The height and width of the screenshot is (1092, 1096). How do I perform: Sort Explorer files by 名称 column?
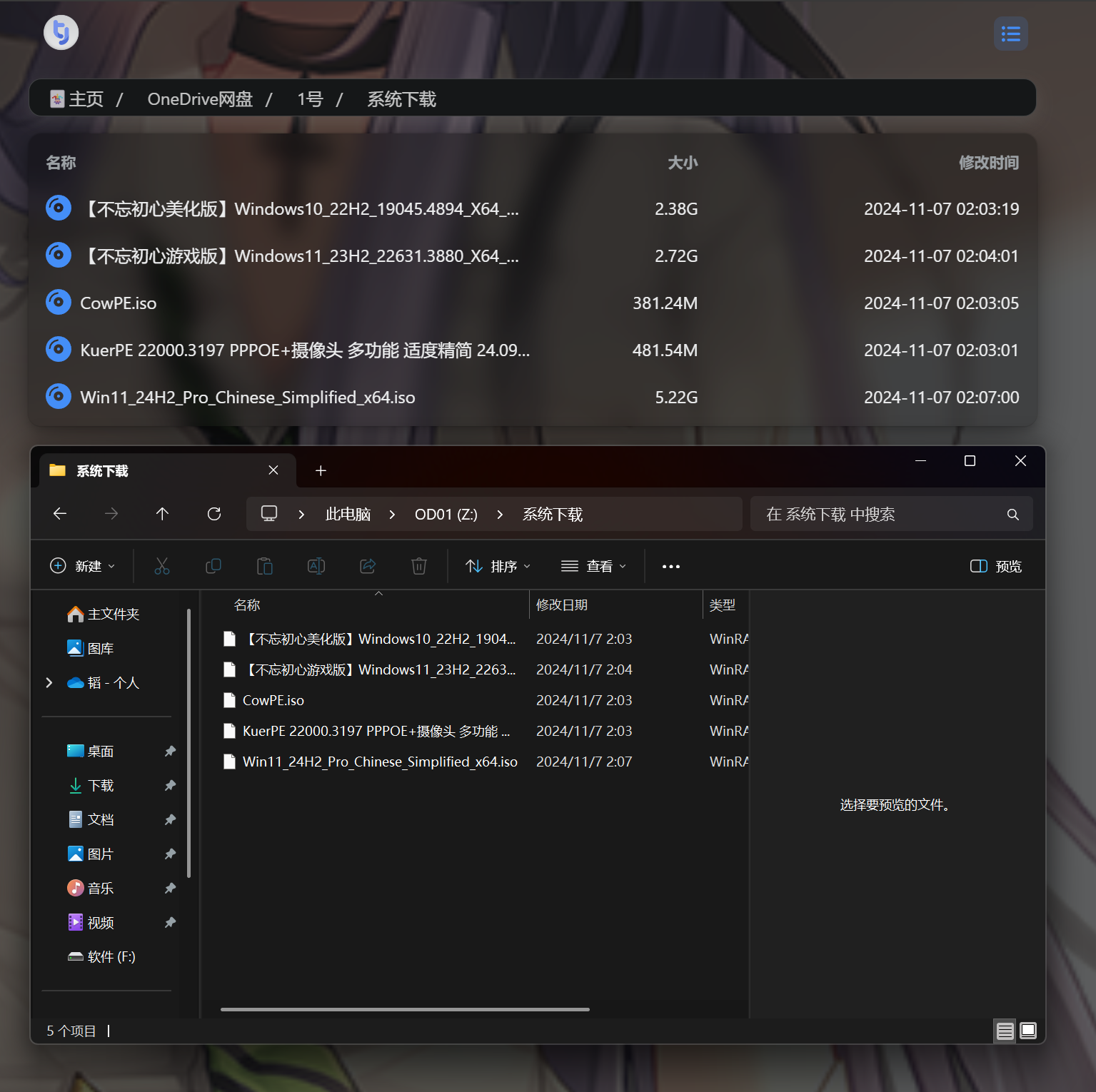pyautogui.click(x=247, y=605)
